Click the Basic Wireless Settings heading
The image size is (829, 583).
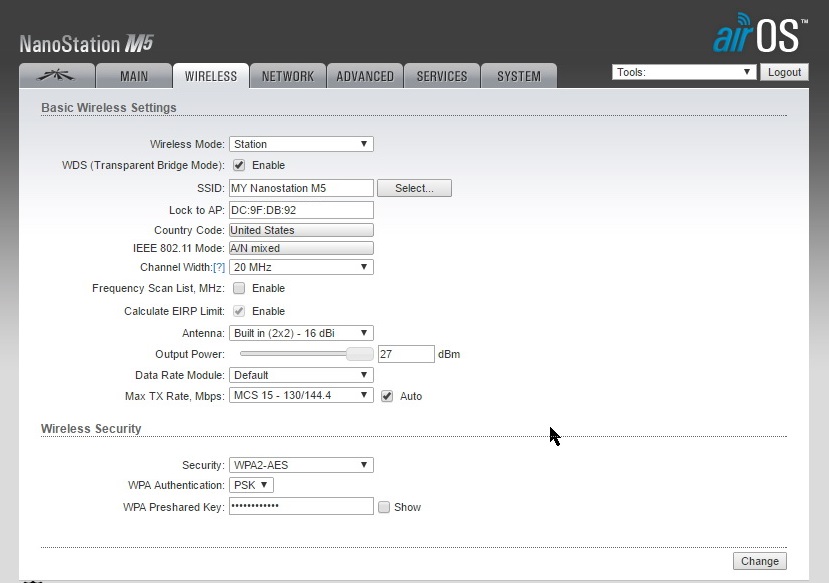click(x=109, y=107)
